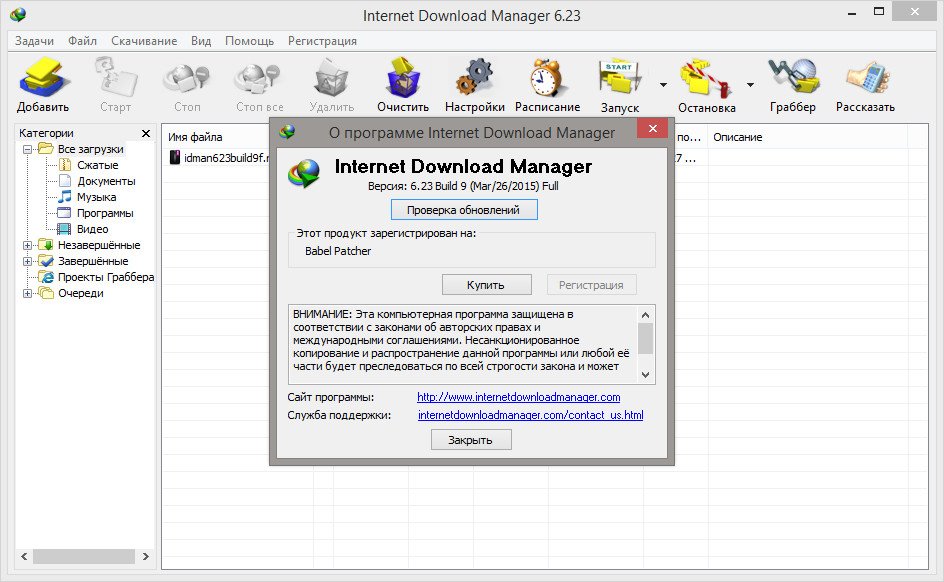The image size is (944, 582).
Task: Click the Очереди folders icon
Action: click(x=46, y=293)
